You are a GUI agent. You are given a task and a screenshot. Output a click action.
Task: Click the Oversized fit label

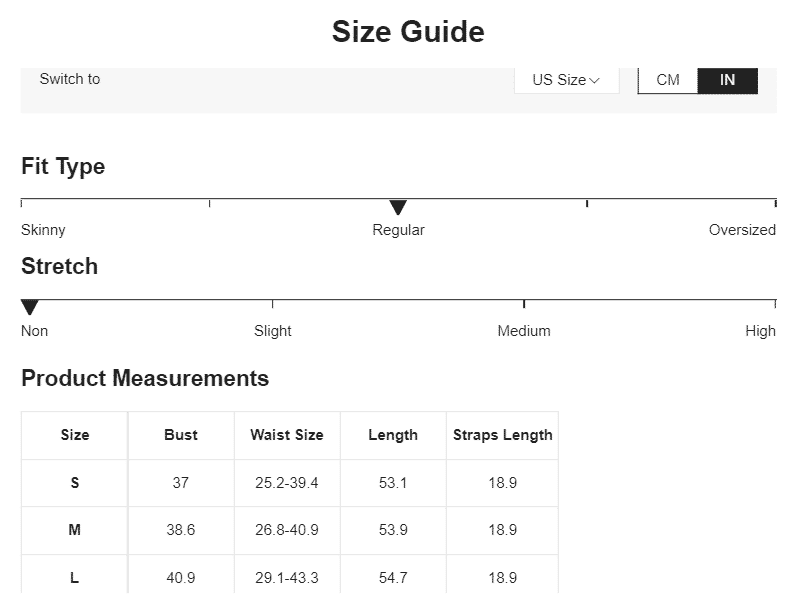pos(742,230)
